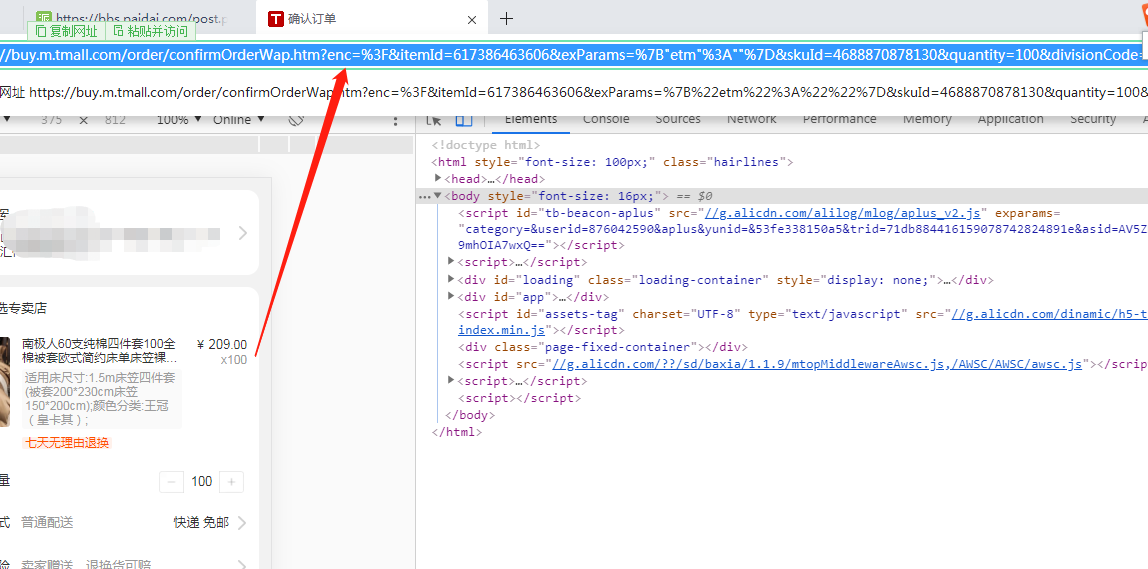Select the closing </html> tag row
This screenshot has width=1148, height=569.
point(457,432)
